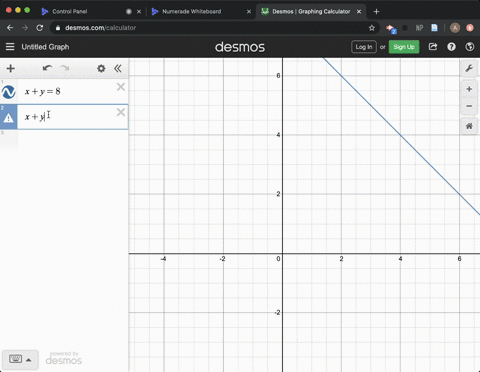Viewport: 480px width, 372px height.
Task: Click the green Sign Up button
Action: pyautogui.click(x=404, y=47)
